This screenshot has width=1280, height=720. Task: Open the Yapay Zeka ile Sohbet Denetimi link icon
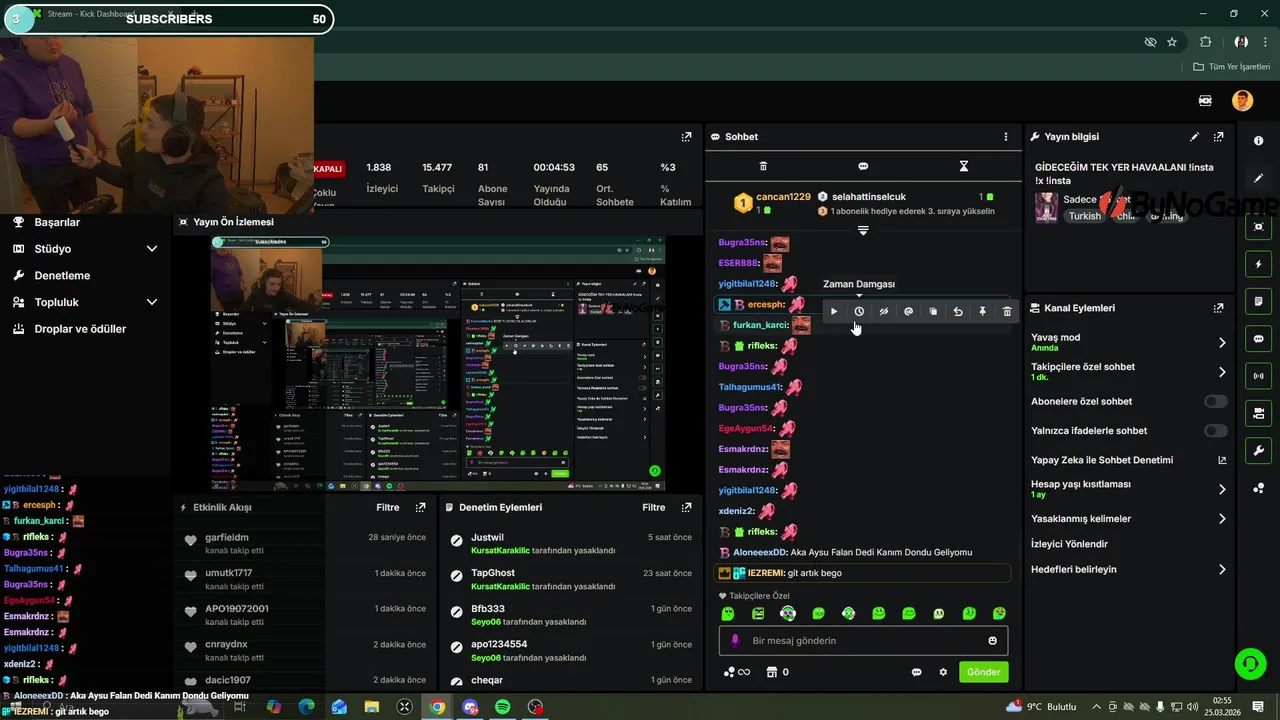click(1222, 460)
